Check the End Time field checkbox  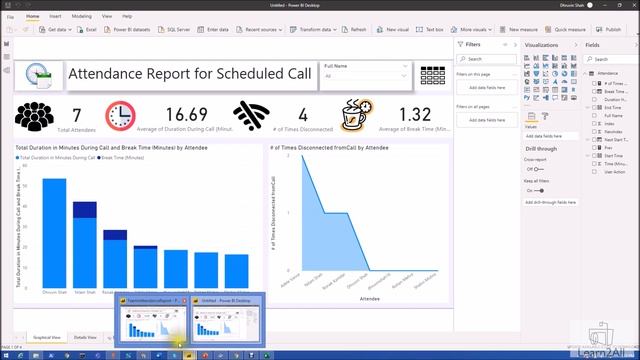tap(594, 107)
